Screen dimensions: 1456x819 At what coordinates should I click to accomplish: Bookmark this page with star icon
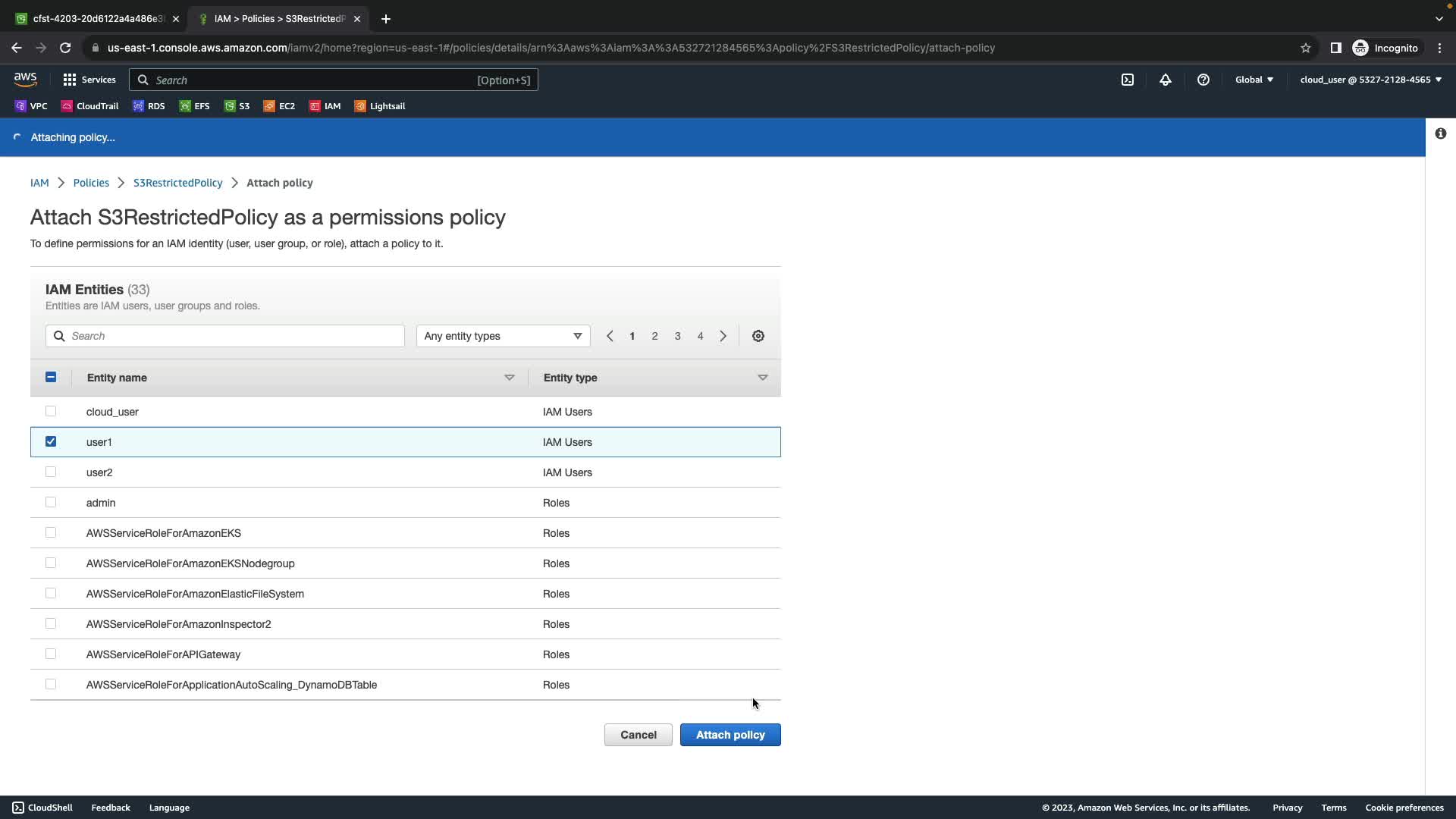pos(1305,48)
